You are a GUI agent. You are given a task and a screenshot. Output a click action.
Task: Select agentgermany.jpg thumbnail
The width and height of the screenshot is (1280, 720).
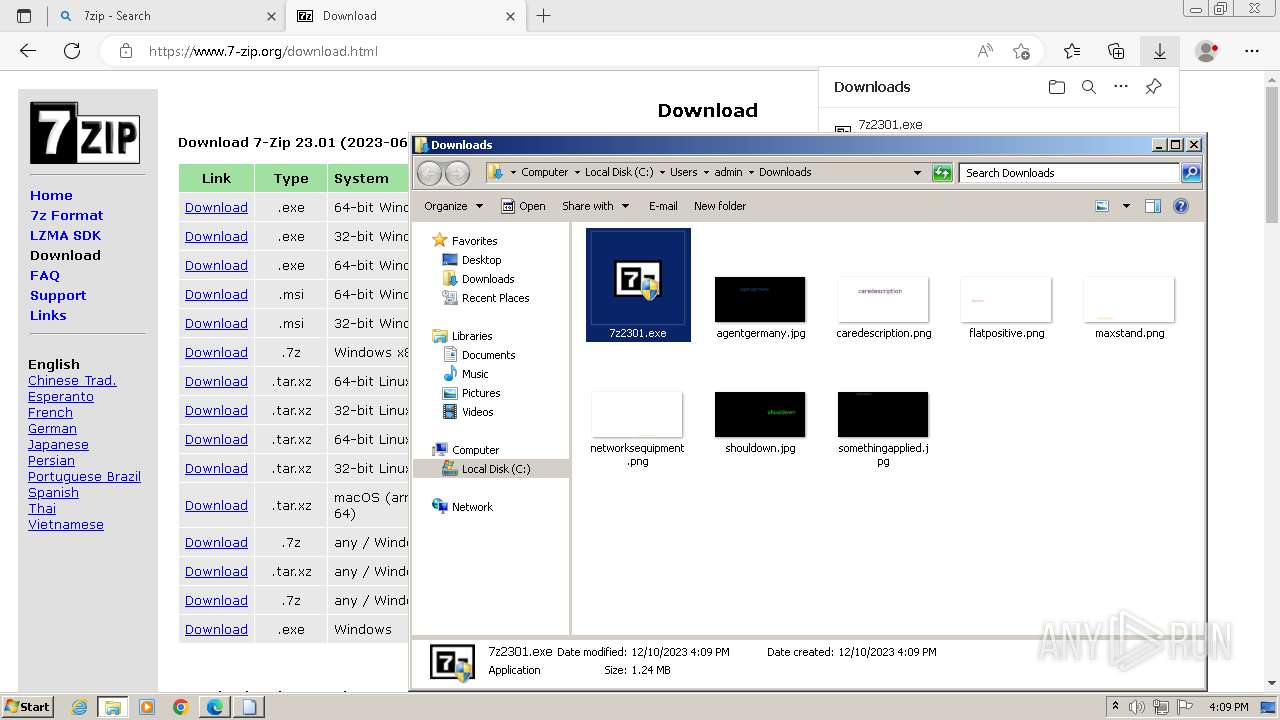pyautogui.click(x=760, y=300)
